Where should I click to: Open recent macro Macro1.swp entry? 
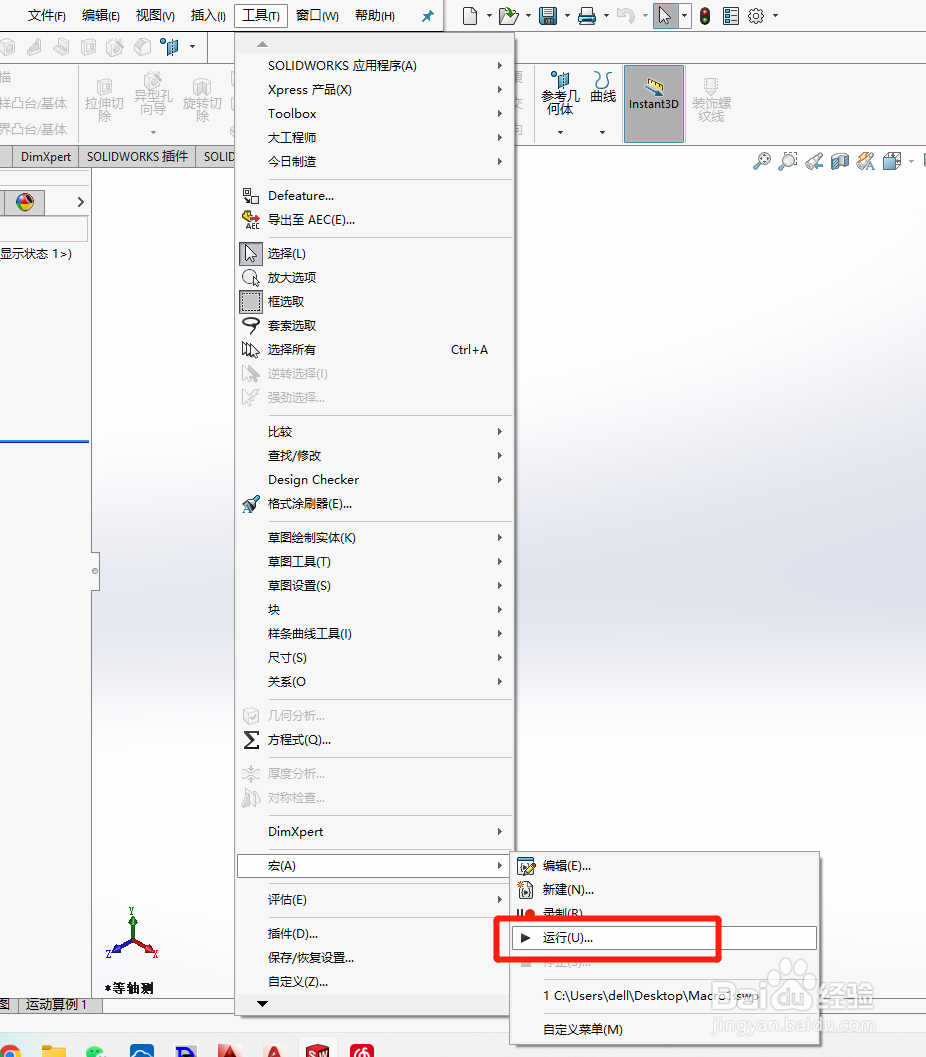pyautogui.click(x=664, y=996)
